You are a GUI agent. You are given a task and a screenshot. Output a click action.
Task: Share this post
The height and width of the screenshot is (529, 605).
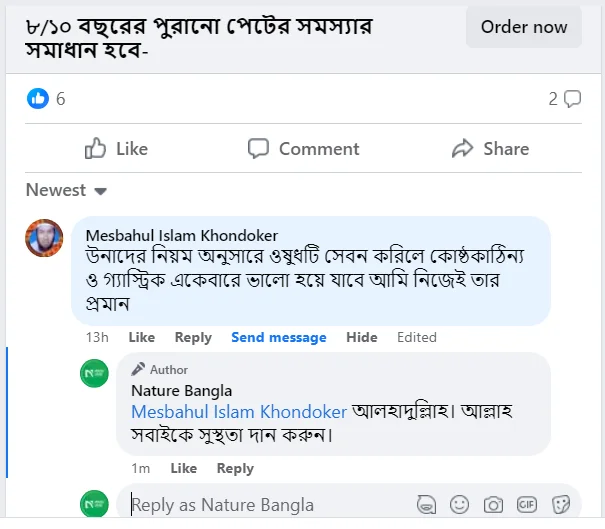(490, 149)
